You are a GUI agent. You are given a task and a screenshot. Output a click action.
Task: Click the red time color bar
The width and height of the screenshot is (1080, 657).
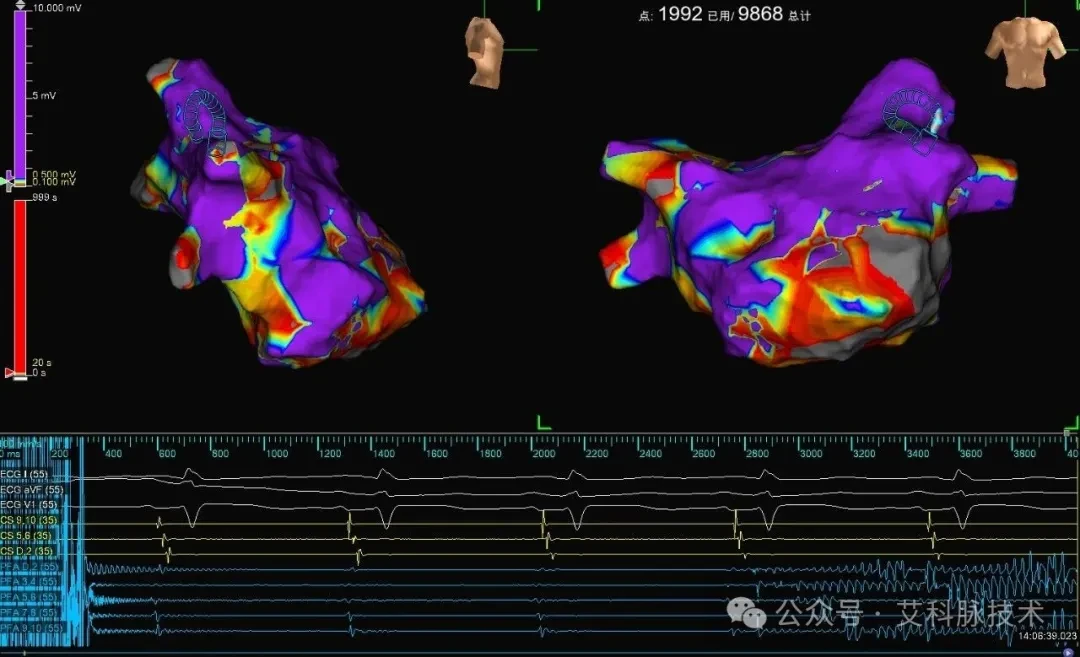coord(20,288)
